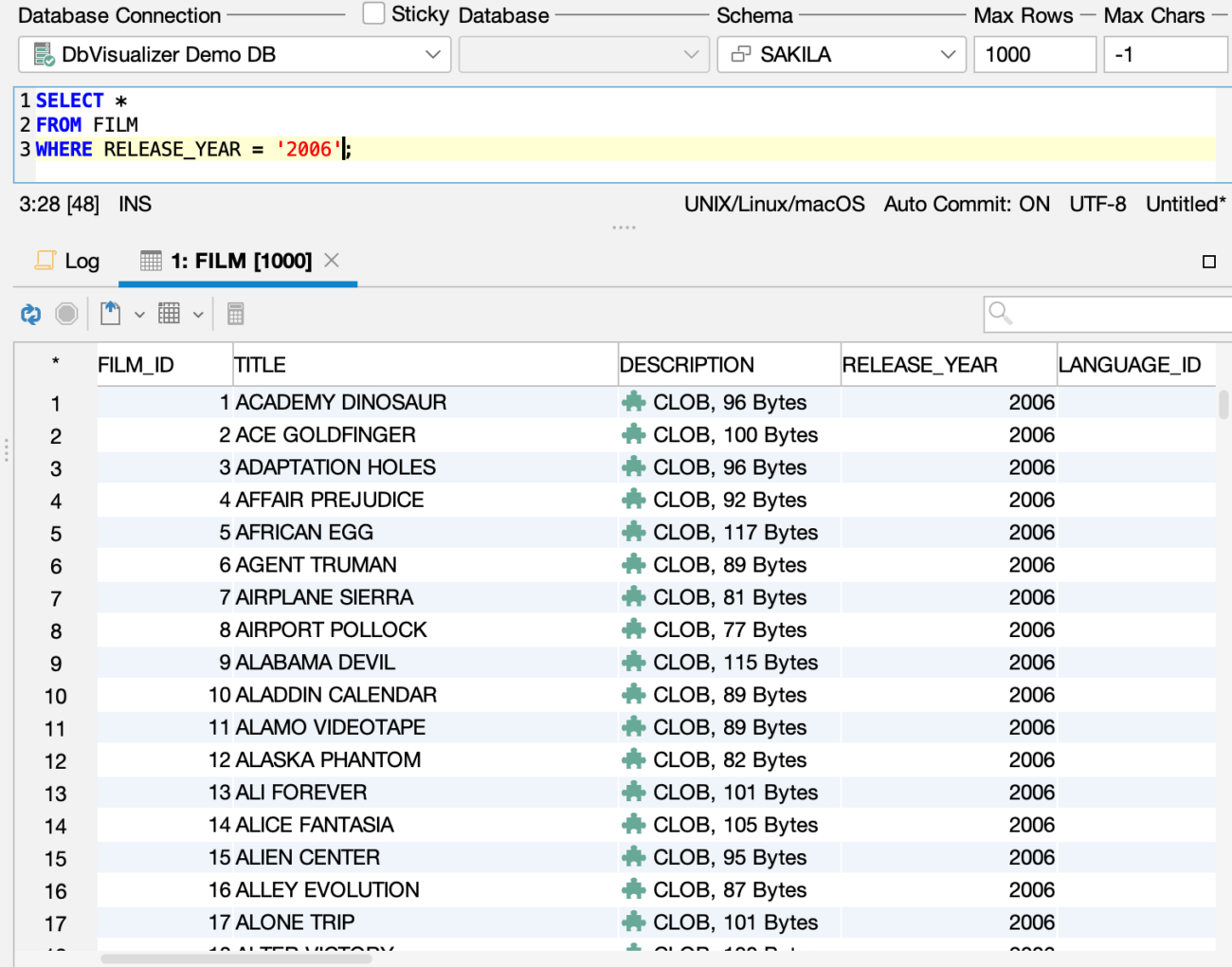The width and height of the screenshot is (1232, 967).
Task: Click the schema icon next to SAKILA
Action: [740, 54]
